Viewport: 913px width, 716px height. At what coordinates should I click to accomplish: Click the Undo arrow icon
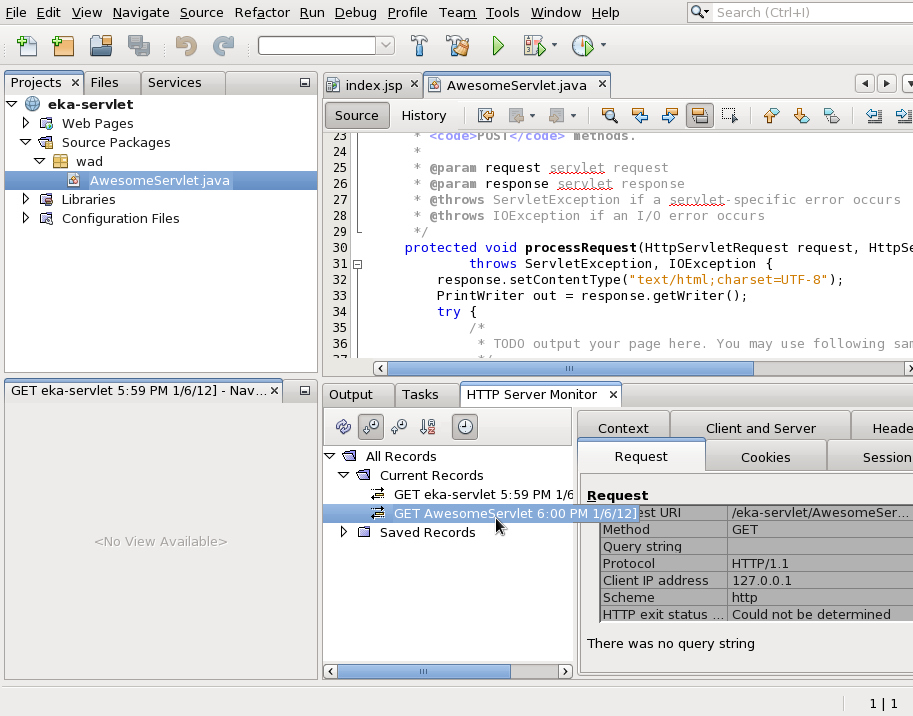coord(186,45)
